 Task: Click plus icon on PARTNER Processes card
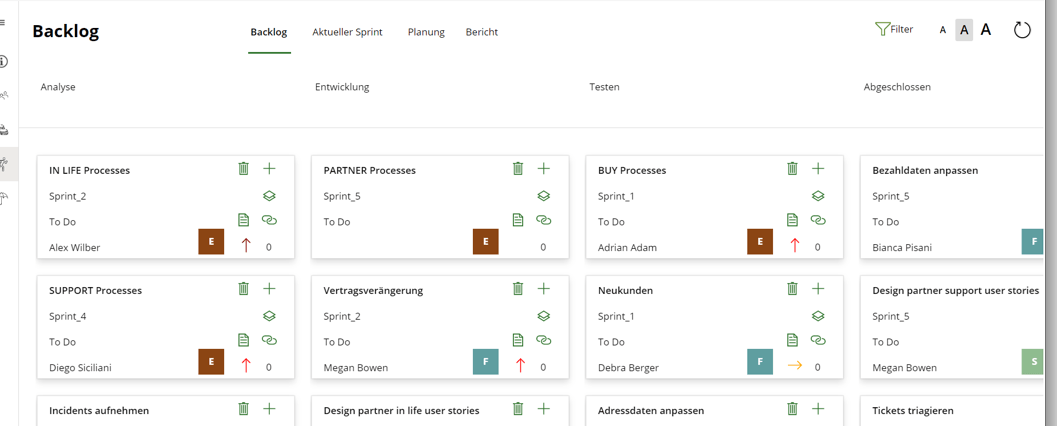tap(544, 169)
